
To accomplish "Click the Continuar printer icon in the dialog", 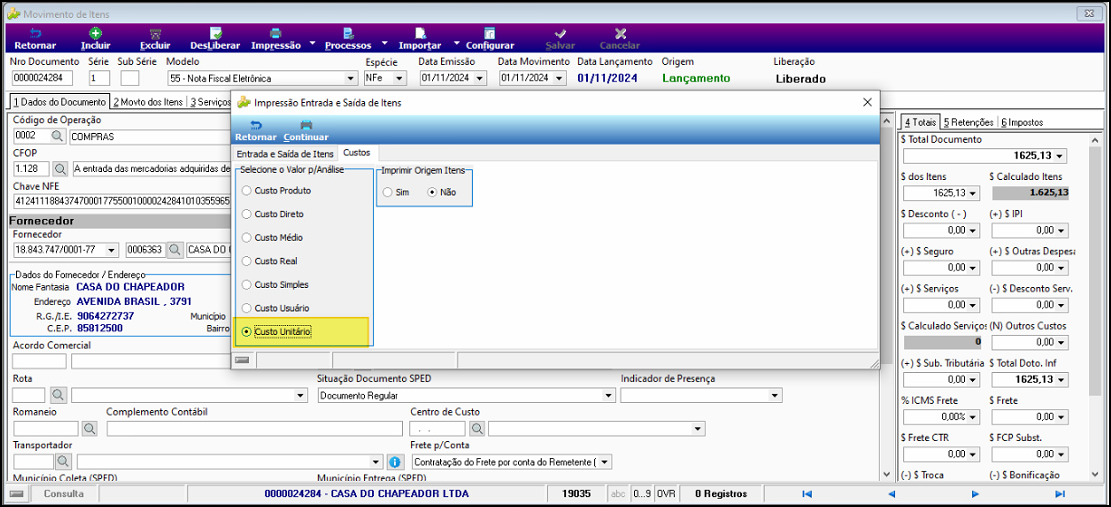I will pyautogui.click(x=306, y=125).
